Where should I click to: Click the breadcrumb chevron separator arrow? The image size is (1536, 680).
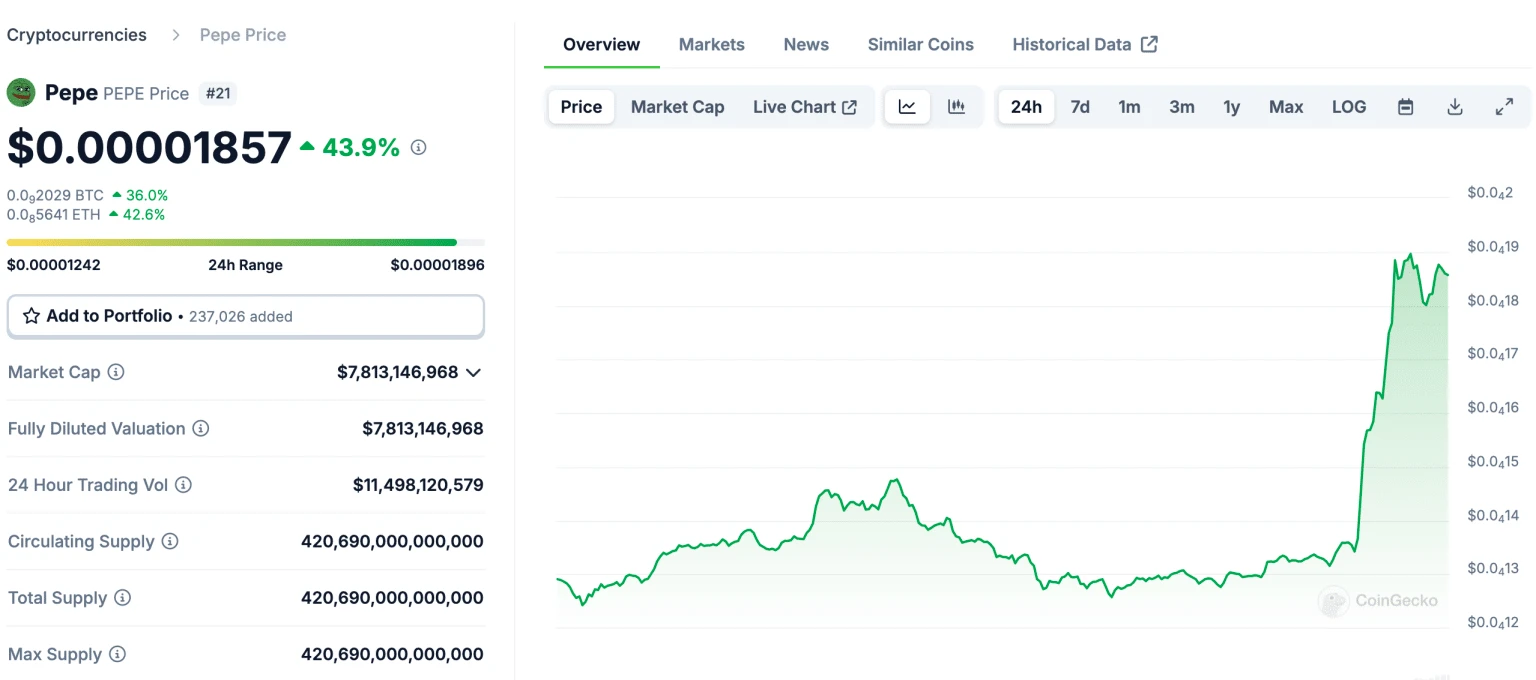[176, 35]
